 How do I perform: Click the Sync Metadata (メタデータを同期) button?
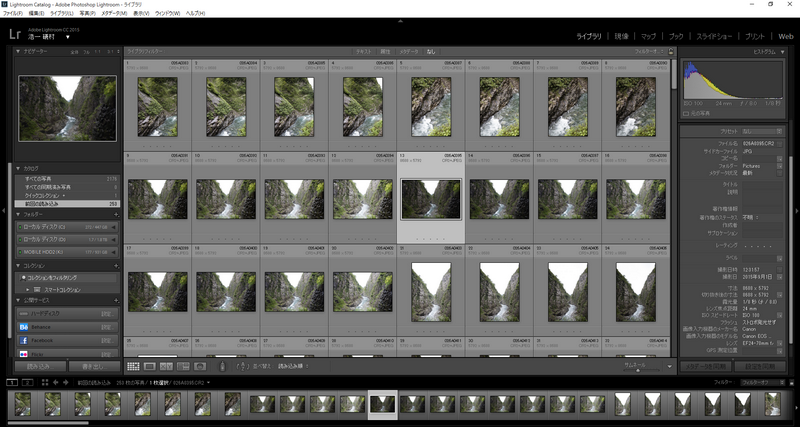[x=706, y=366]
